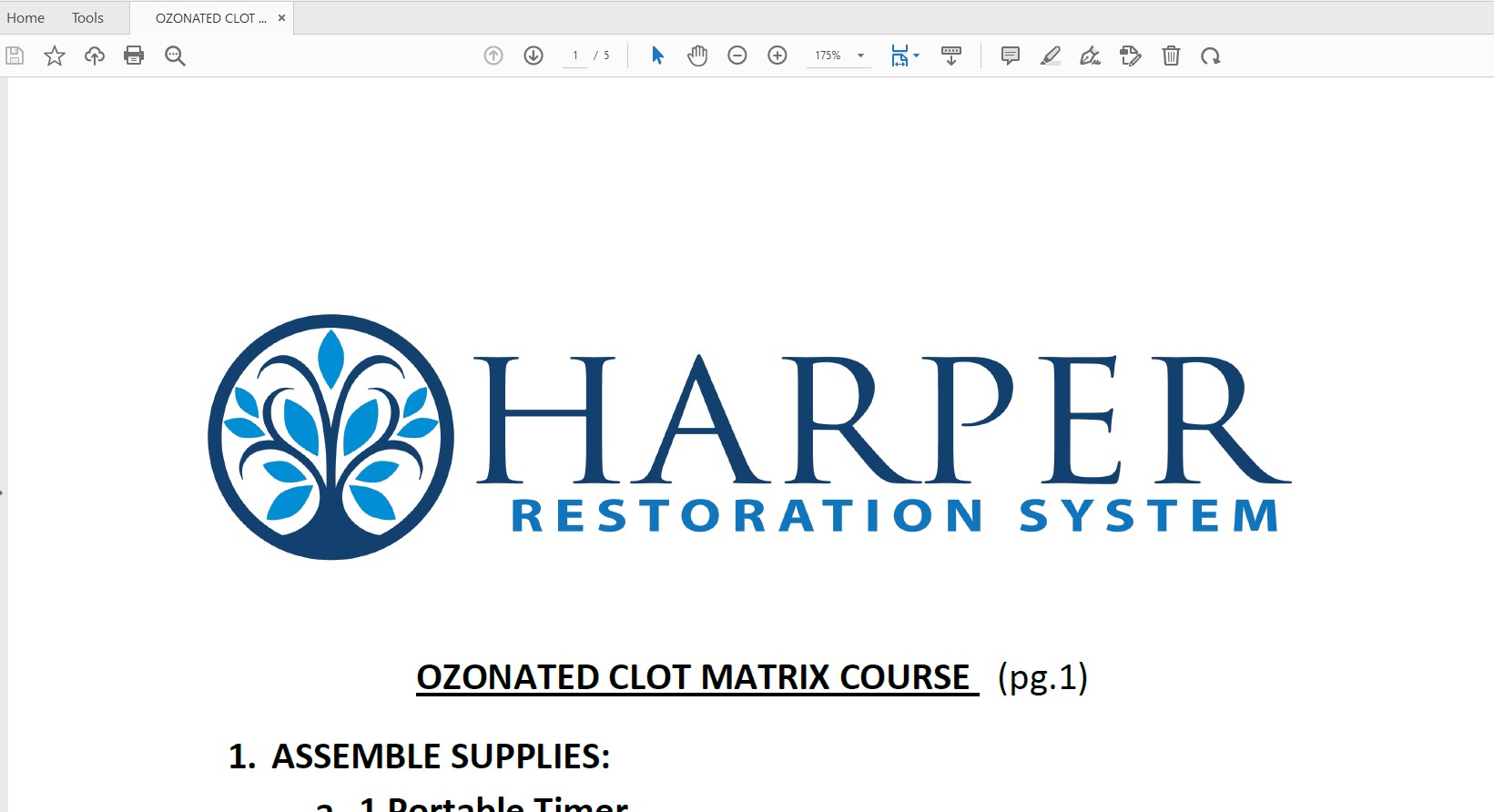This screenshot has height=812, width=1494.
Task: Go to previous page arrow
Action: tap(493, 56)
